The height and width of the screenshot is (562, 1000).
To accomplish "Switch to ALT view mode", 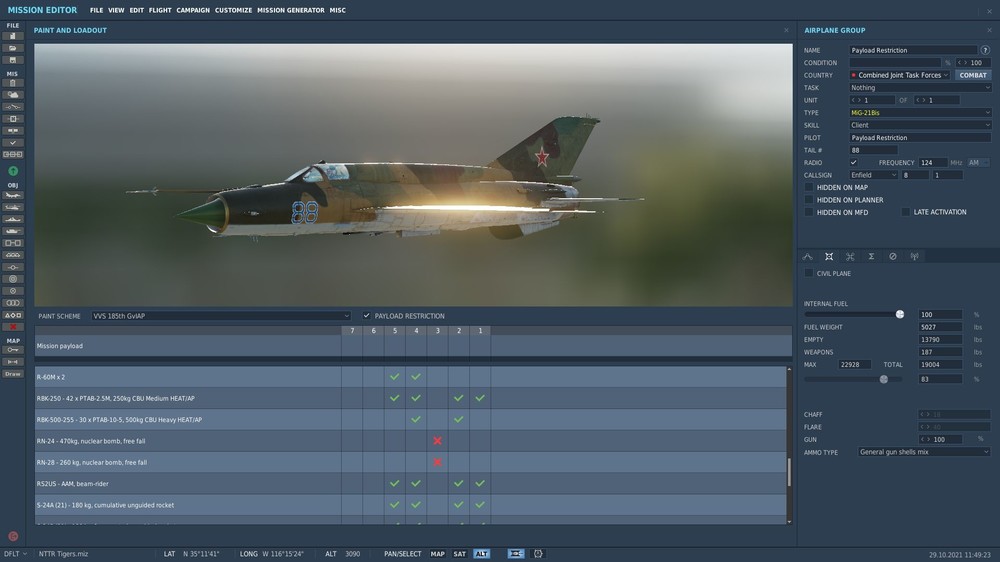I will pyautogui.click(x=482, y=554).
